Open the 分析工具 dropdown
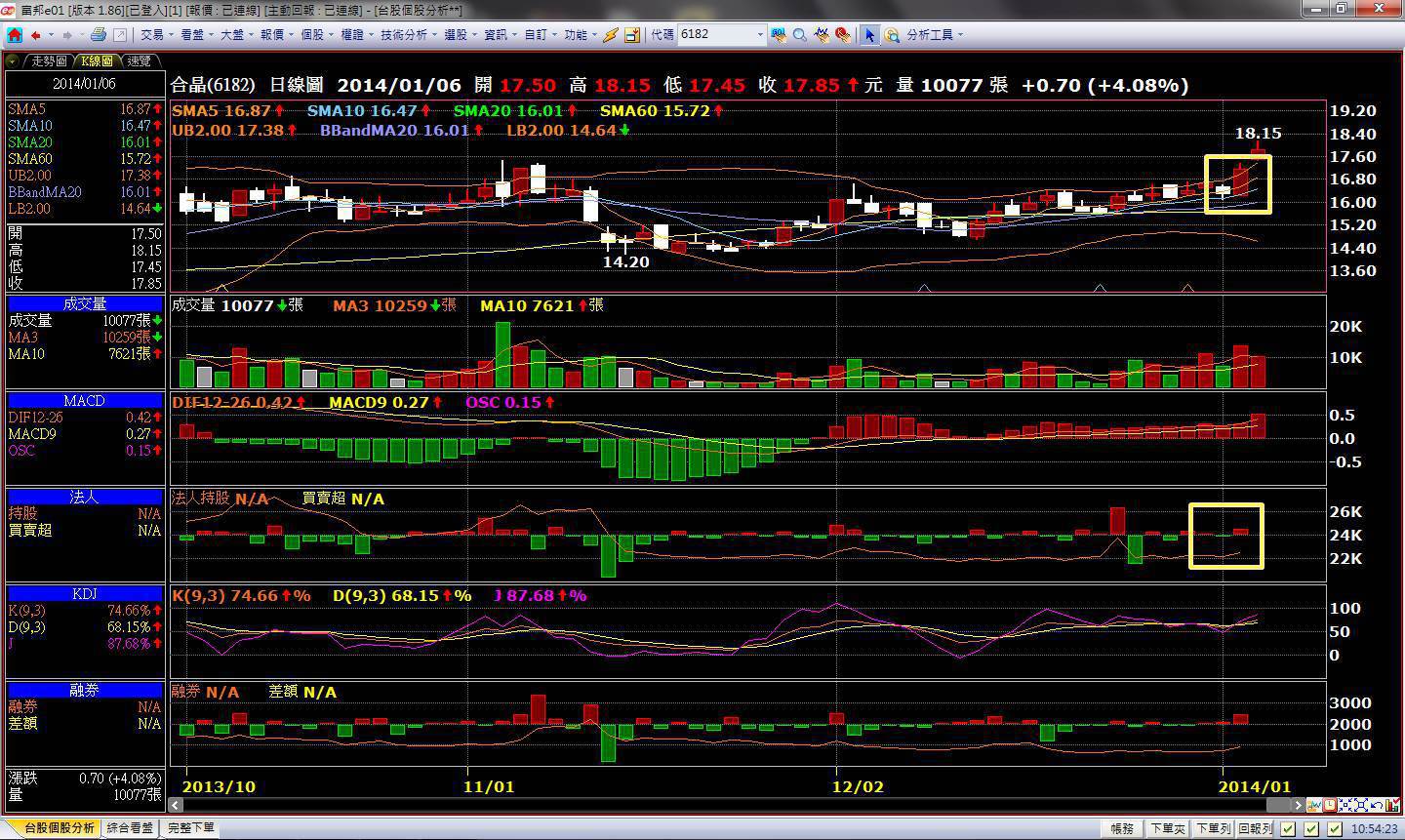 934,35
